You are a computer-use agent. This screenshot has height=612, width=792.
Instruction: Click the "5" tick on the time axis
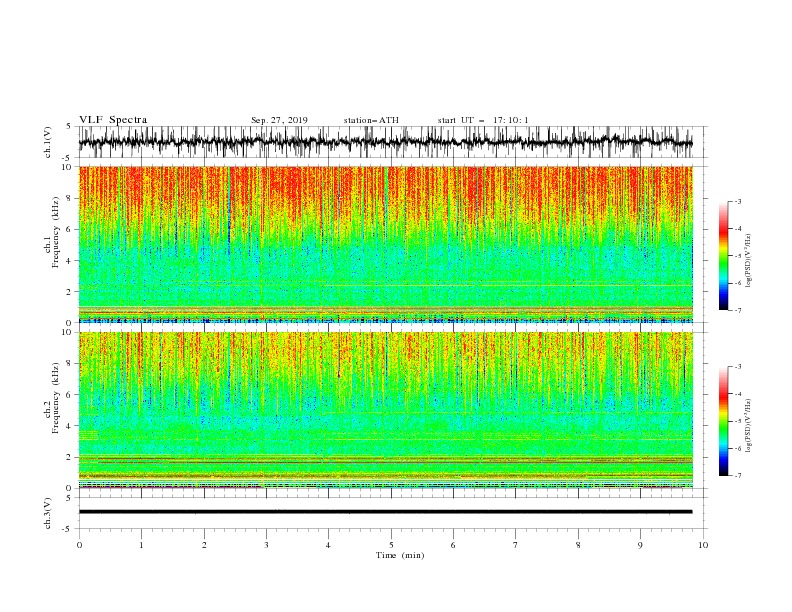[391, 545]
